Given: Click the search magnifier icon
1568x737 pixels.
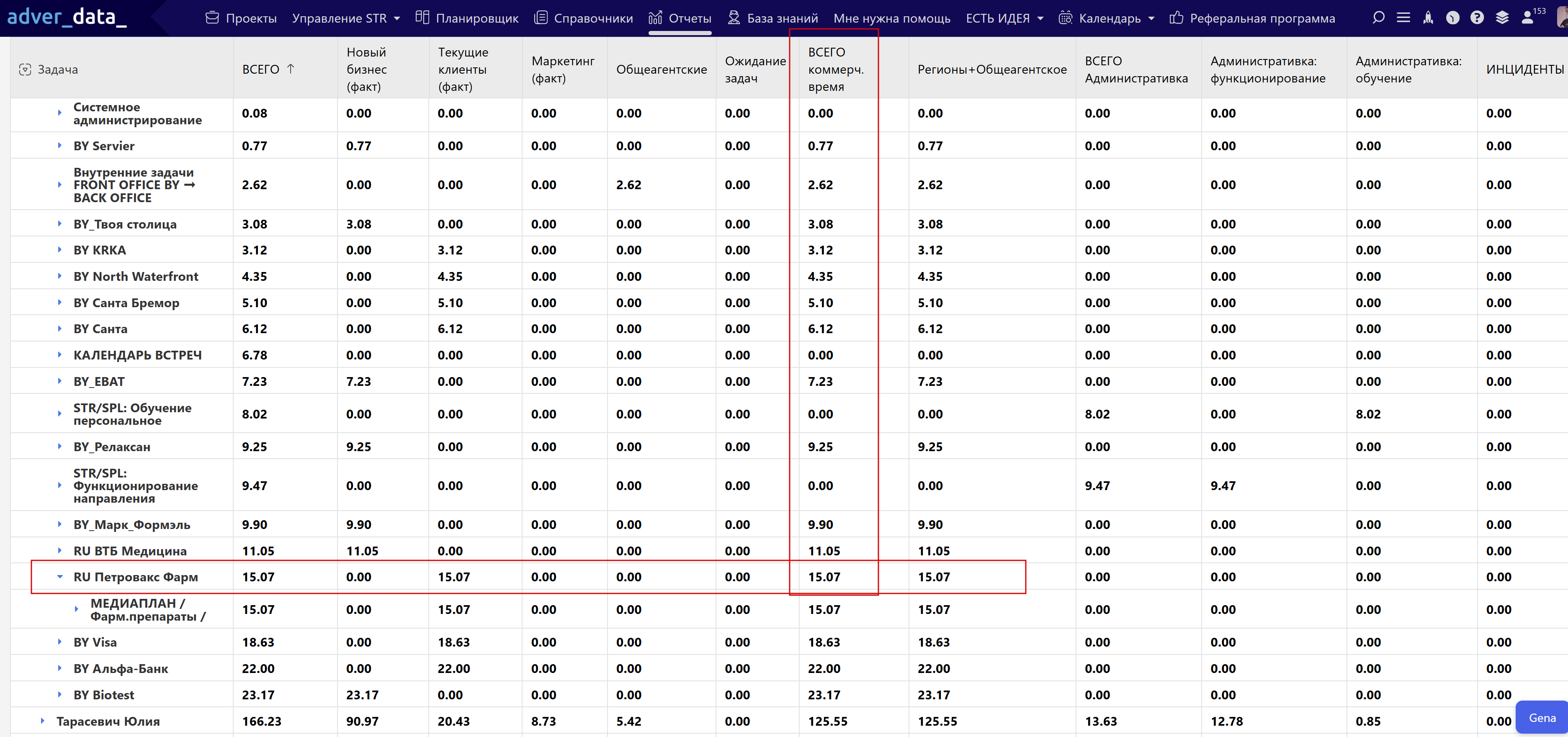Looking at the screenshot, I should click(x=1378, y=18).
